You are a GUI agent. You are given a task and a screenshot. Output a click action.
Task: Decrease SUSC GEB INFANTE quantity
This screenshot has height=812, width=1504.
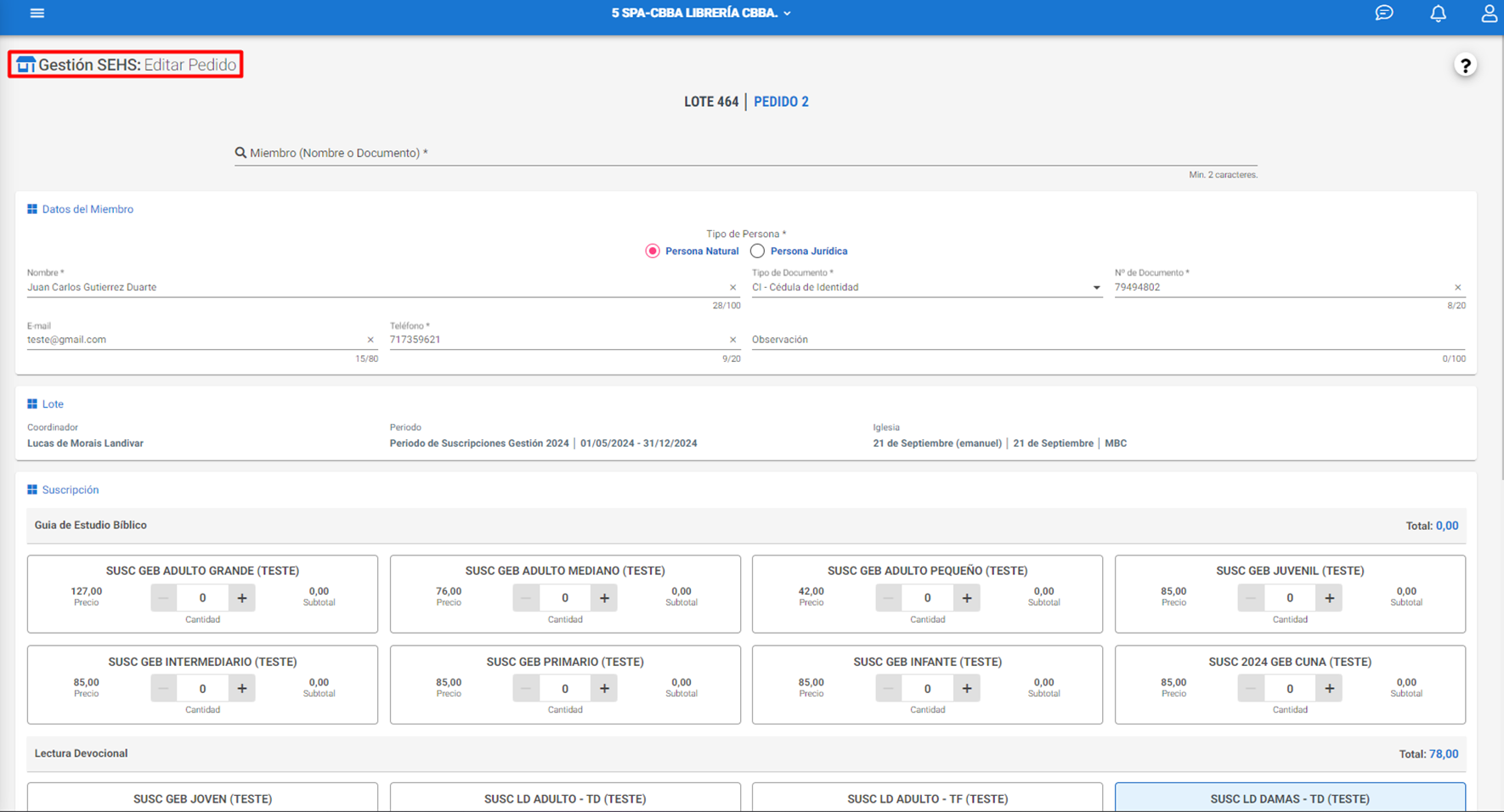889,688
